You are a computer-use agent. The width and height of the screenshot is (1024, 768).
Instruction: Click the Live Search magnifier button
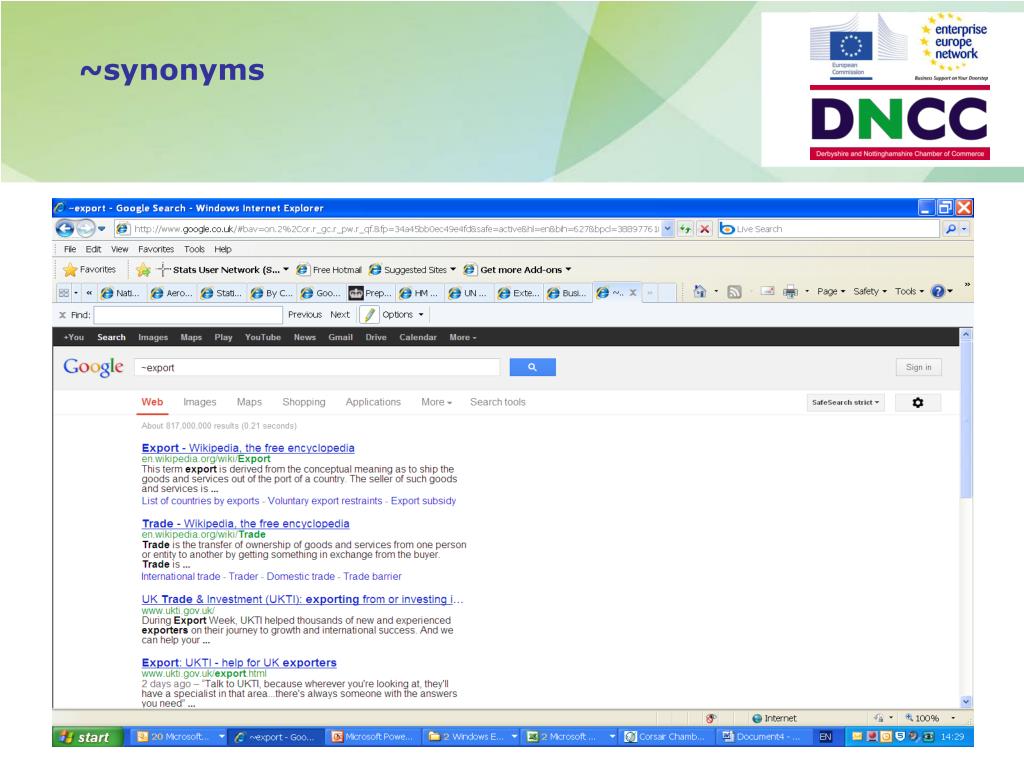950,229
